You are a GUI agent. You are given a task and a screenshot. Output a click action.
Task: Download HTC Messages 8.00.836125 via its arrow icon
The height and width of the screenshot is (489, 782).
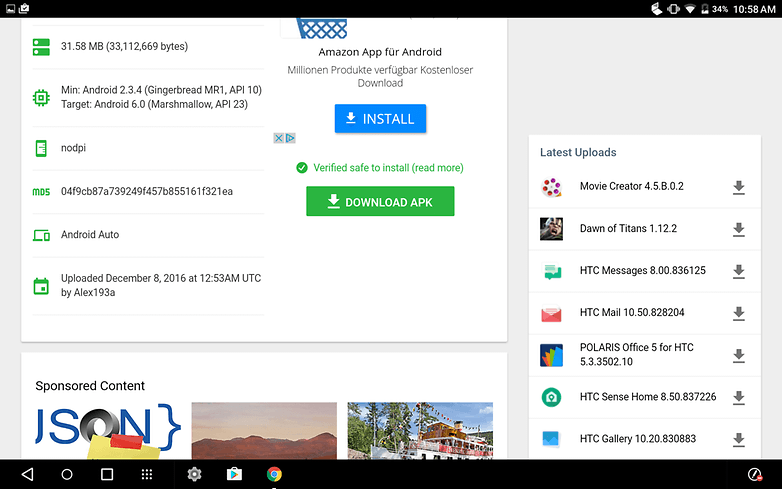(739, 271)
